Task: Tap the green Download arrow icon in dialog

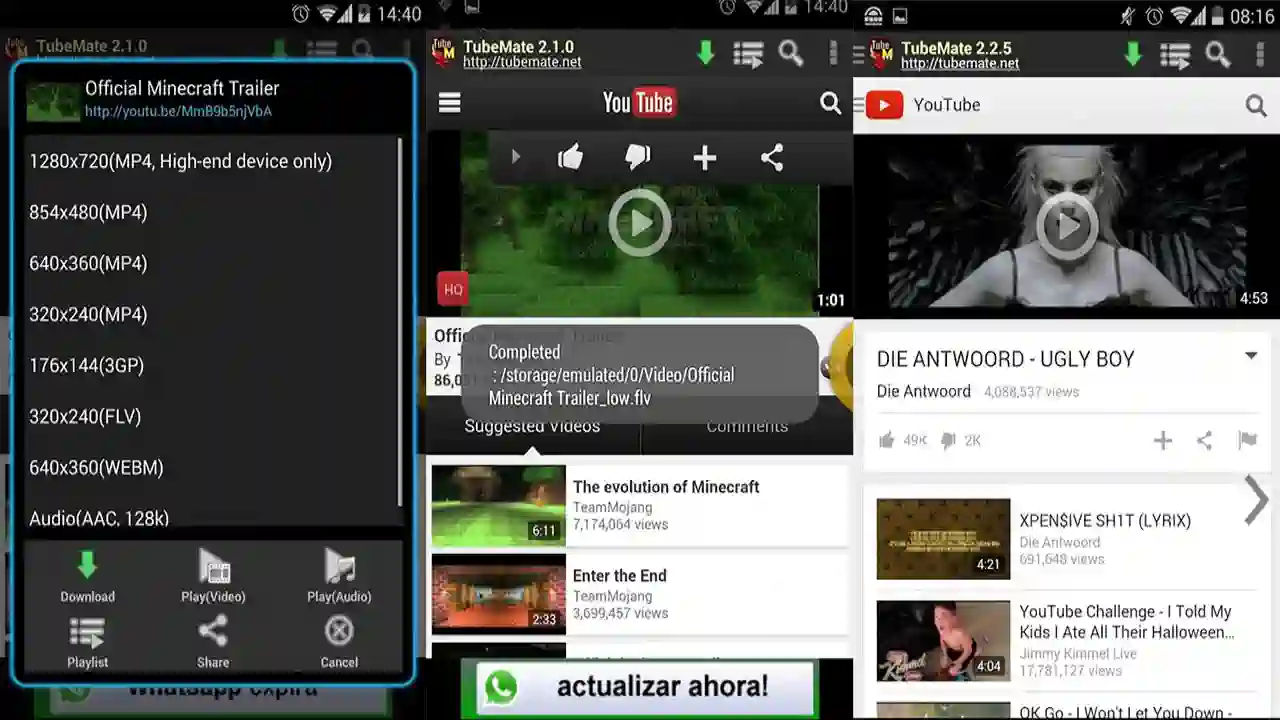Action: 87,565
